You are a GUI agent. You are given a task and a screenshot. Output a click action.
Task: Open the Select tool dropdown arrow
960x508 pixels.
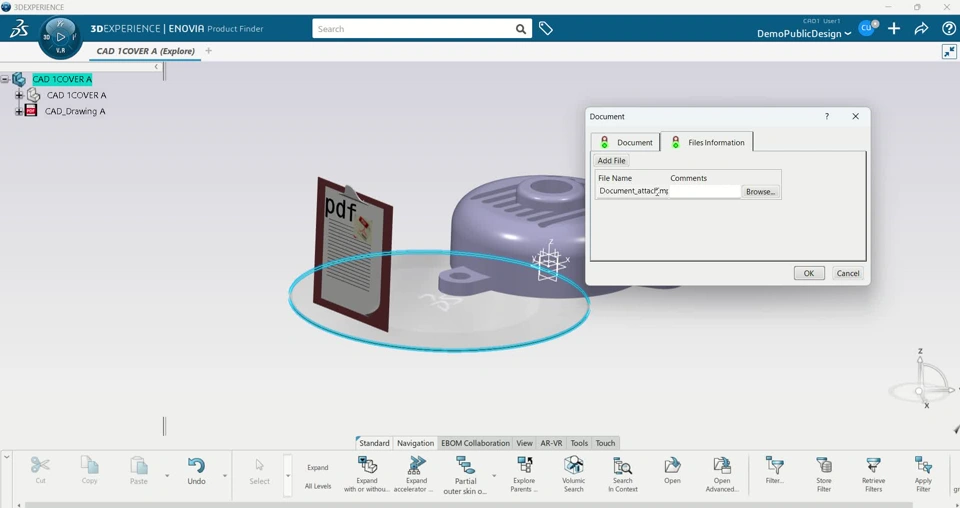(287, 476)
